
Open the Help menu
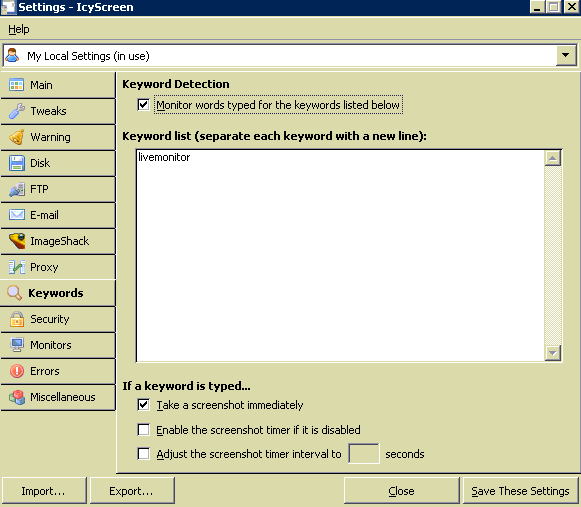tap(19, 29)
